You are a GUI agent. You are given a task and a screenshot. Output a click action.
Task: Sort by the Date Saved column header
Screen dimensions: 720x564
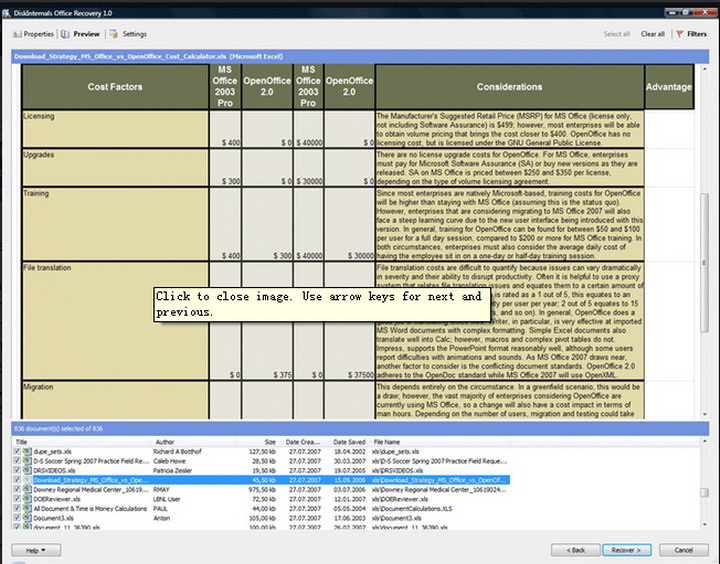pos(349,441)
